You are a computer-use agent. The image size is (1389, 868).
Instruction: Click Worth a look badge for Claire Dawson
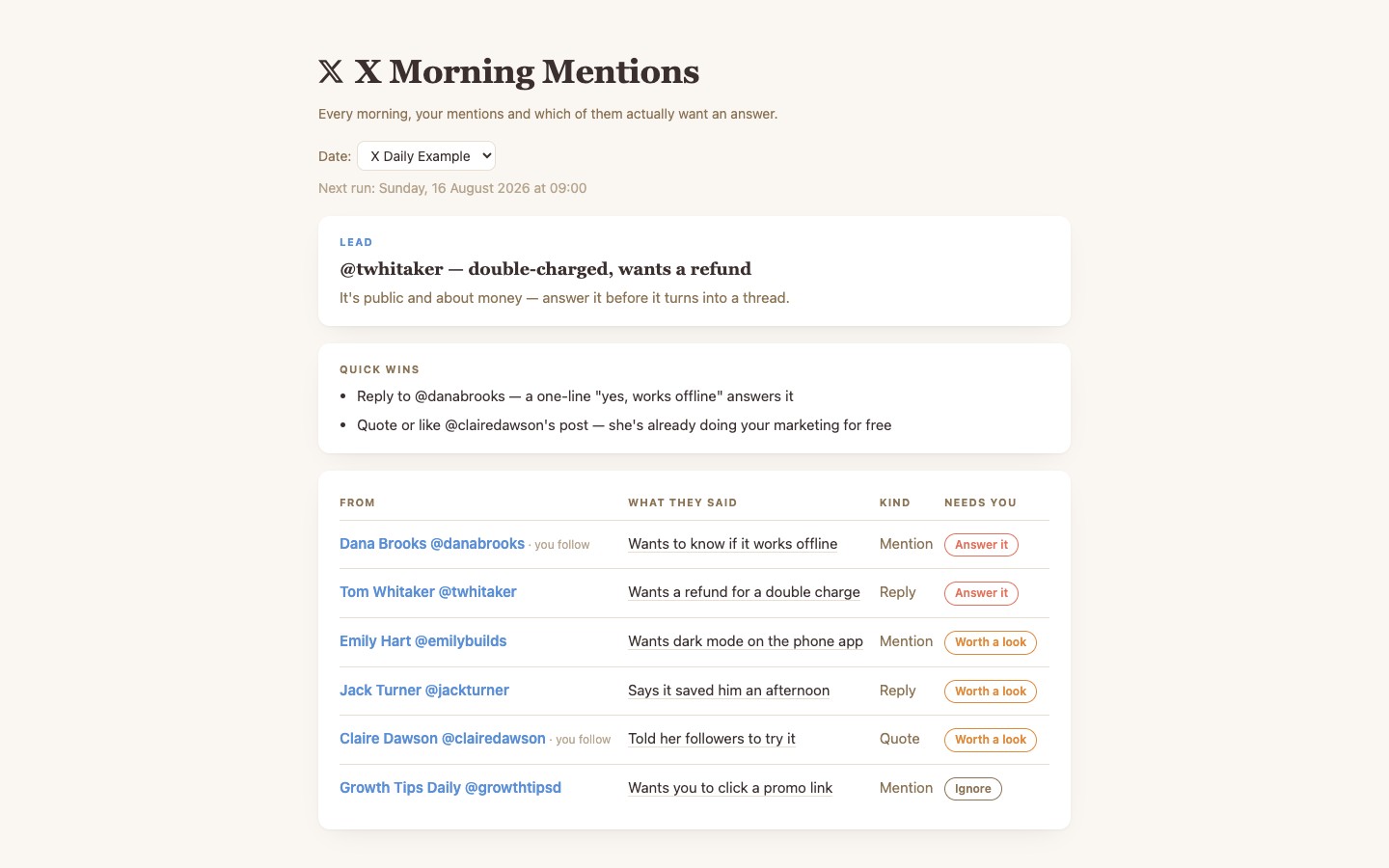991,740
